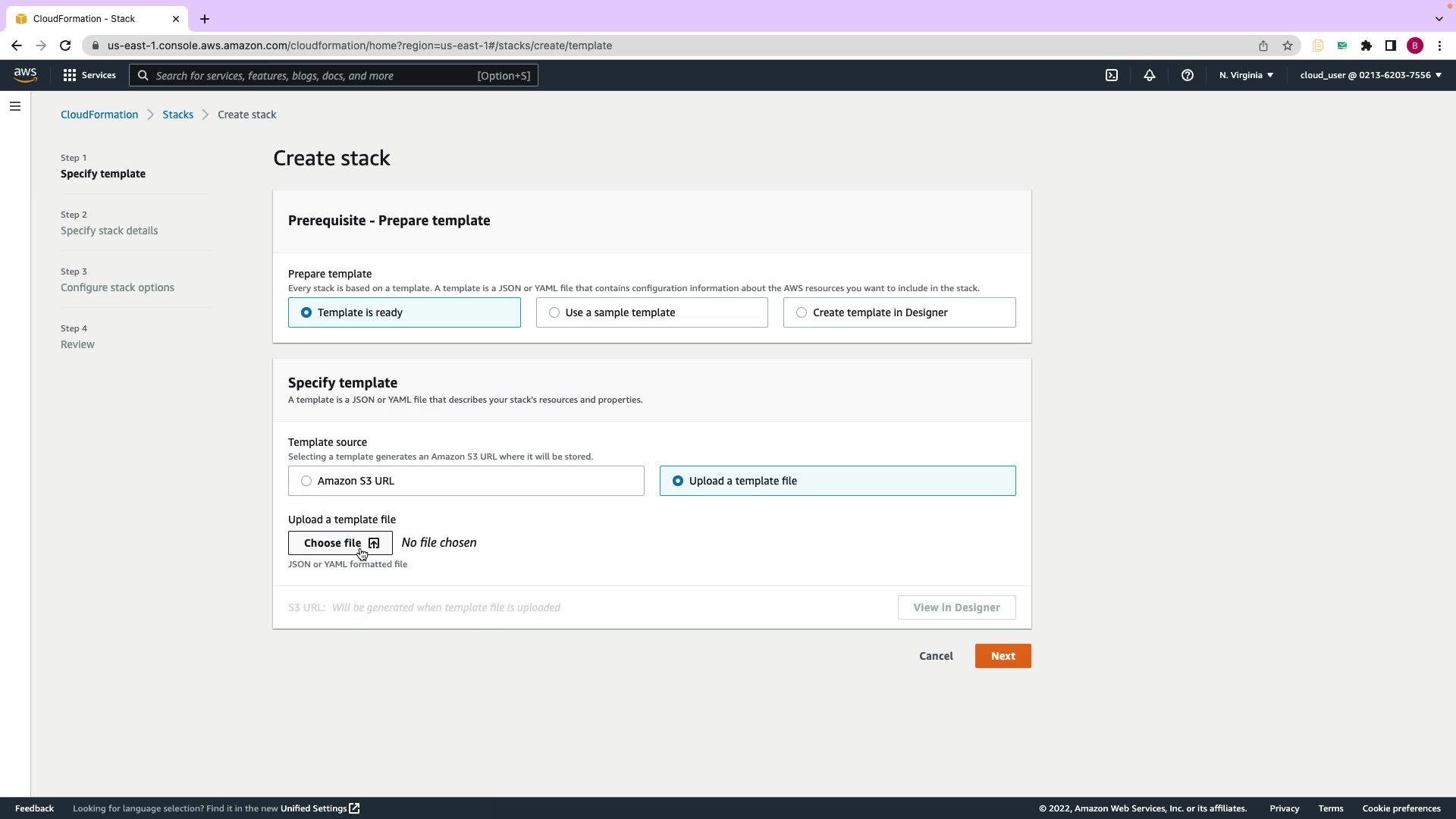Open browser extensions puzzle icon
This screenshot has width=1456, height=819.
[x=1366, y=45]
